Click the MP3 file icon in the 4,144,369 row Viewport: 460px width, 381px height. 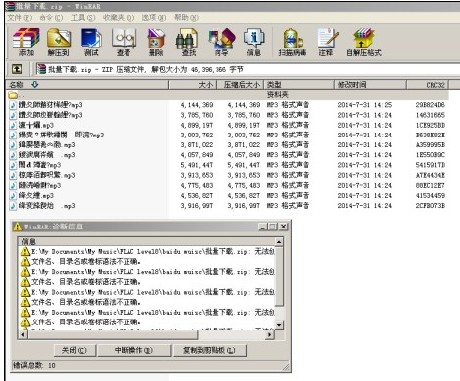pos(13,105)
